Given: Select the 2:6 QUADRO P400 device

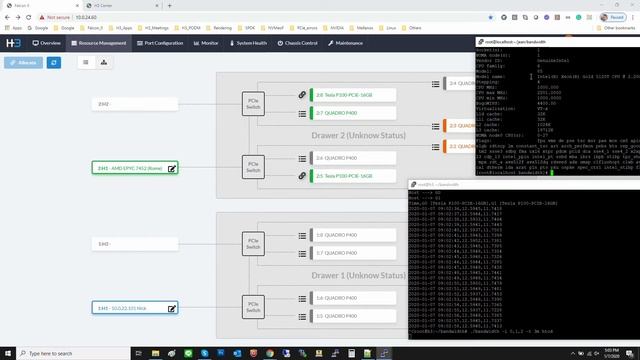Looking at the screenshot, I should click(x=353, y=158).
